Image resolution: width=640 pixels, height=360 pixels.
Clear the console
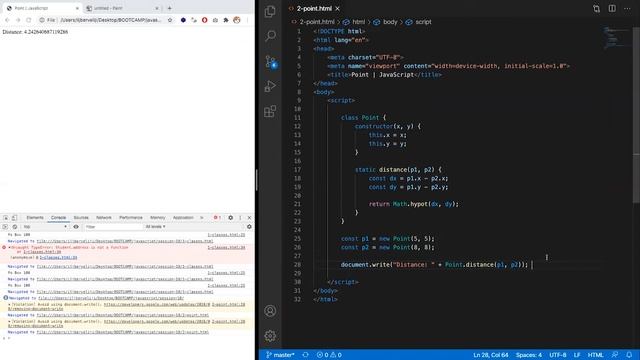pyautogui.click(x=15, y=227)
